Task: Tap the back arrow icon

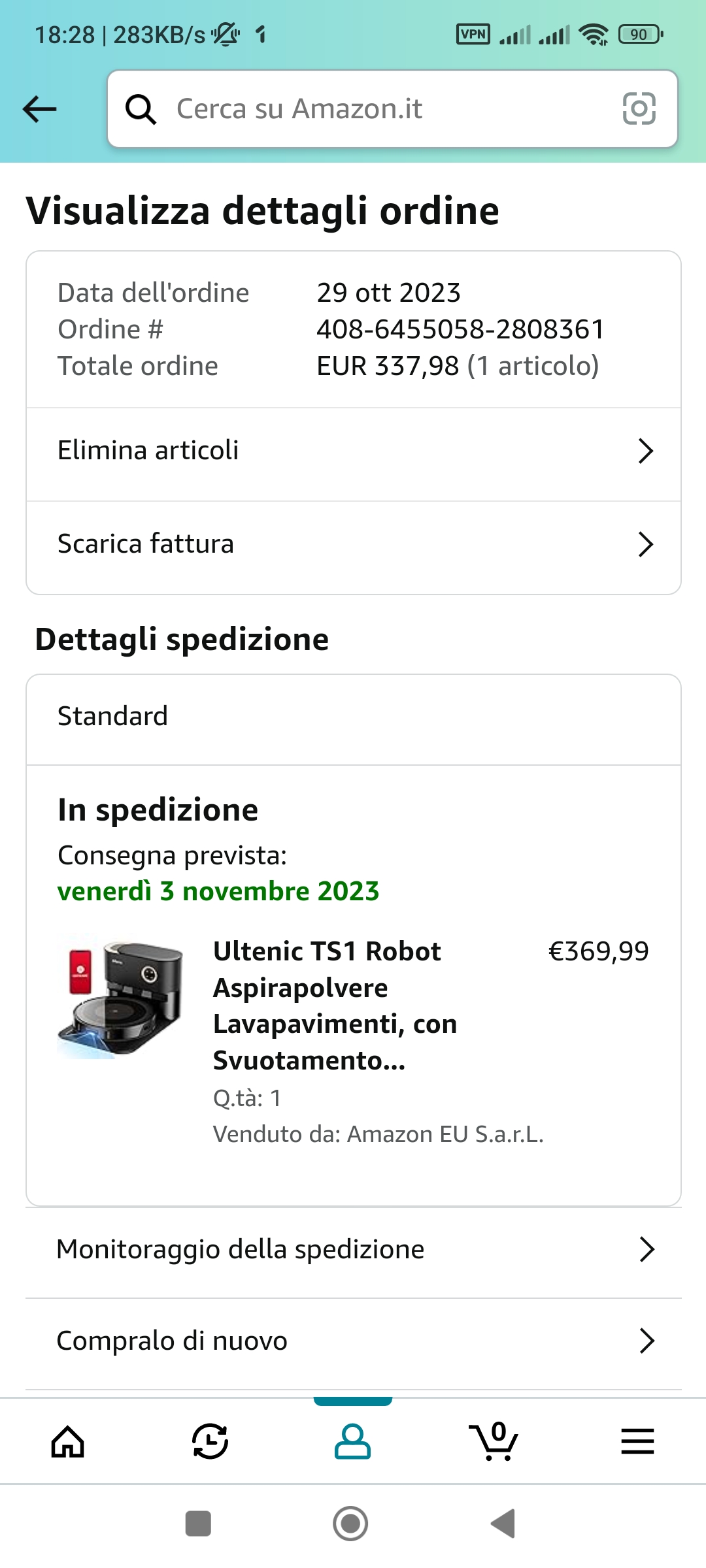Action: [x=40, y=109]
